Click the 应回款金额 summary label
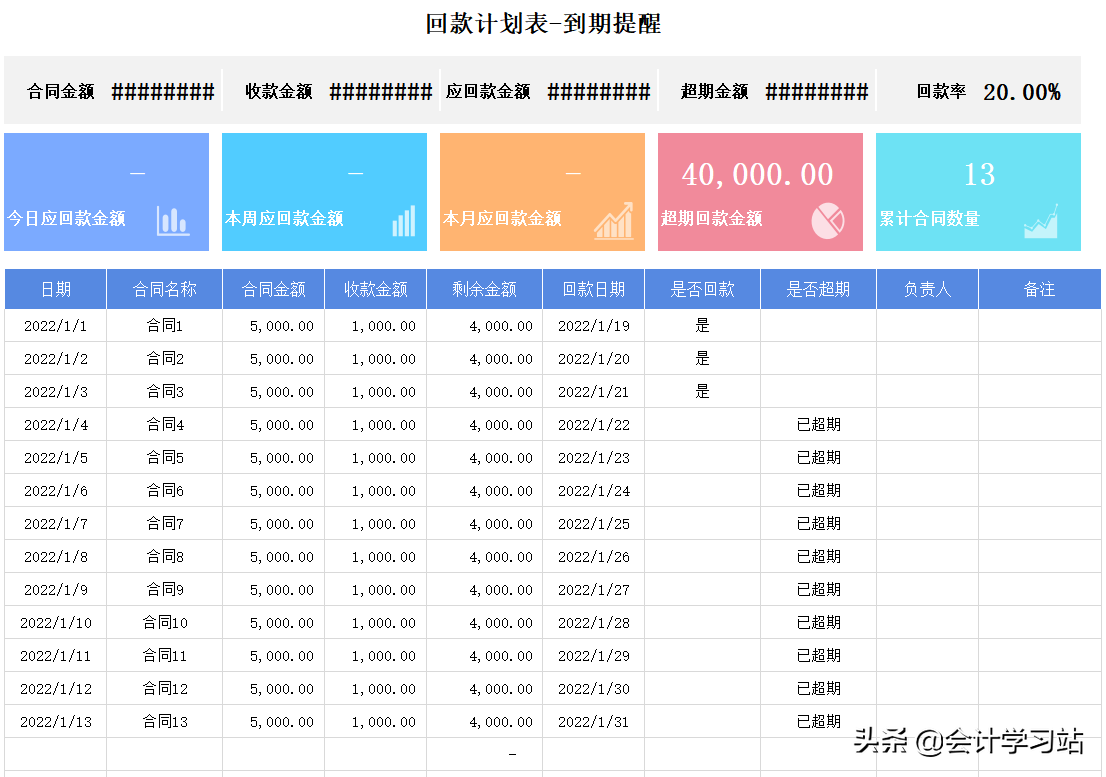Screen dimensions: 1106x777 click(488, 92)
